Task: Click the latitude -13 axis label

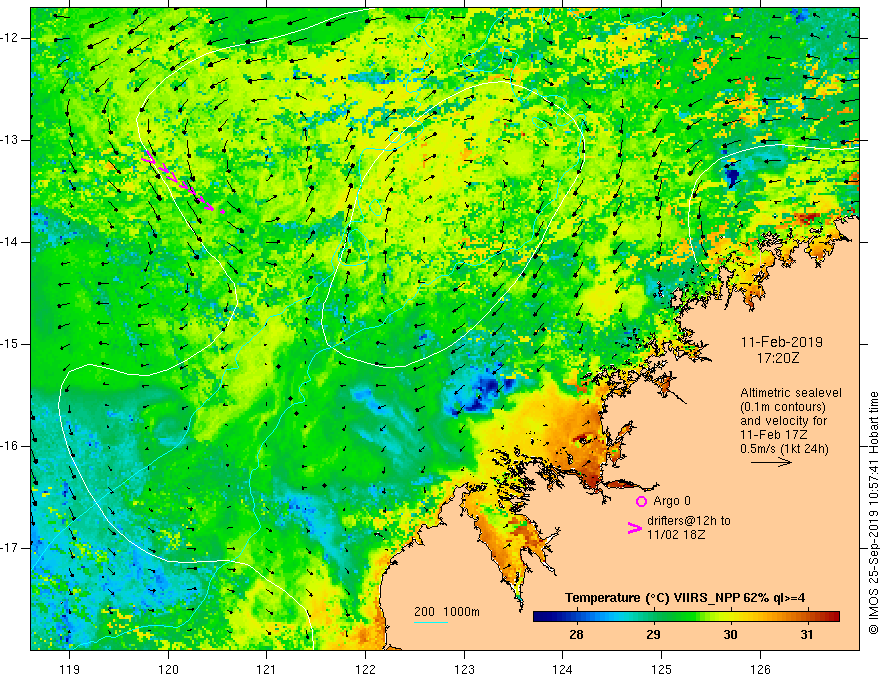Action: (10, 140)
